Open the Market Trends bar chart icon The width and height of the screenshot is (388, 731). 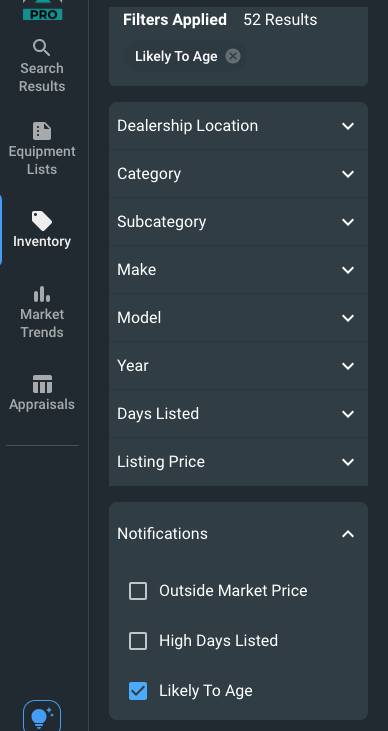click(42, 294)
